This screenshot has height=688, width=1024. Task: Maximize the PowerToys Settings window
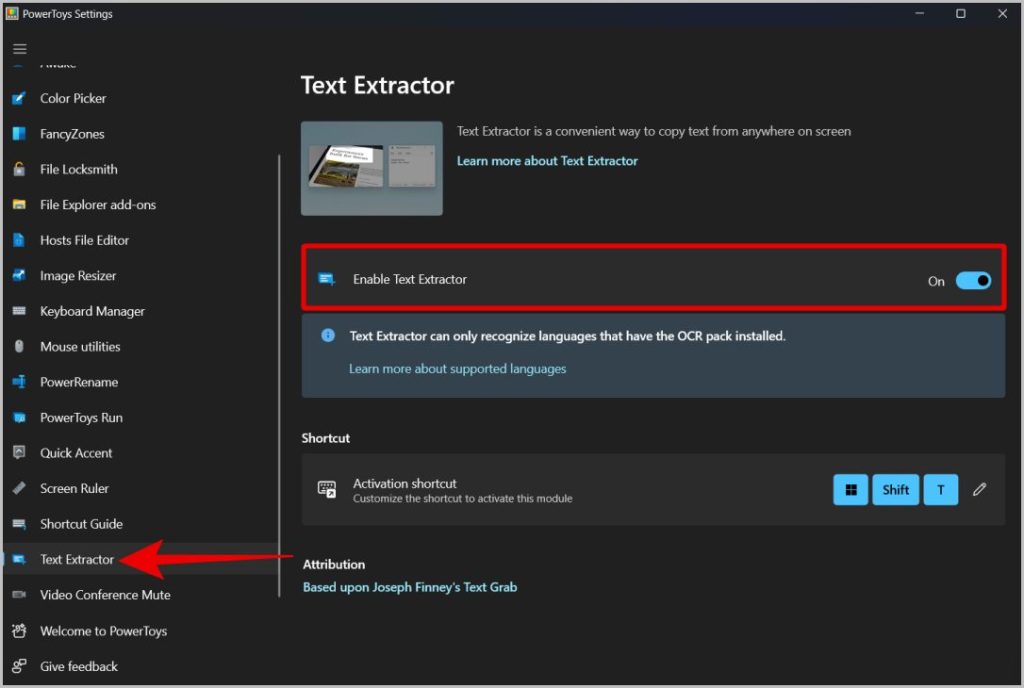[961, 13]
